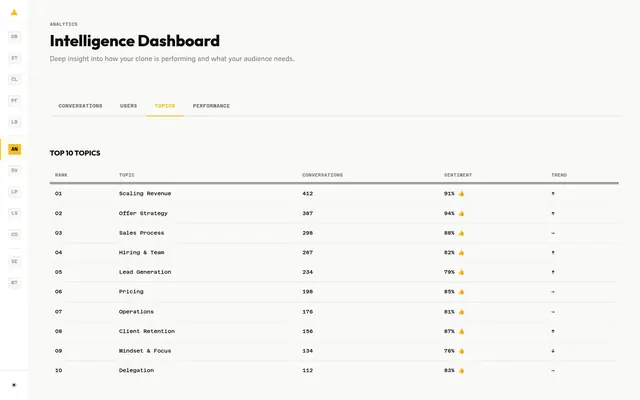Open the RV sidebar icon
640x400 pixels.
tap(14, 170)
